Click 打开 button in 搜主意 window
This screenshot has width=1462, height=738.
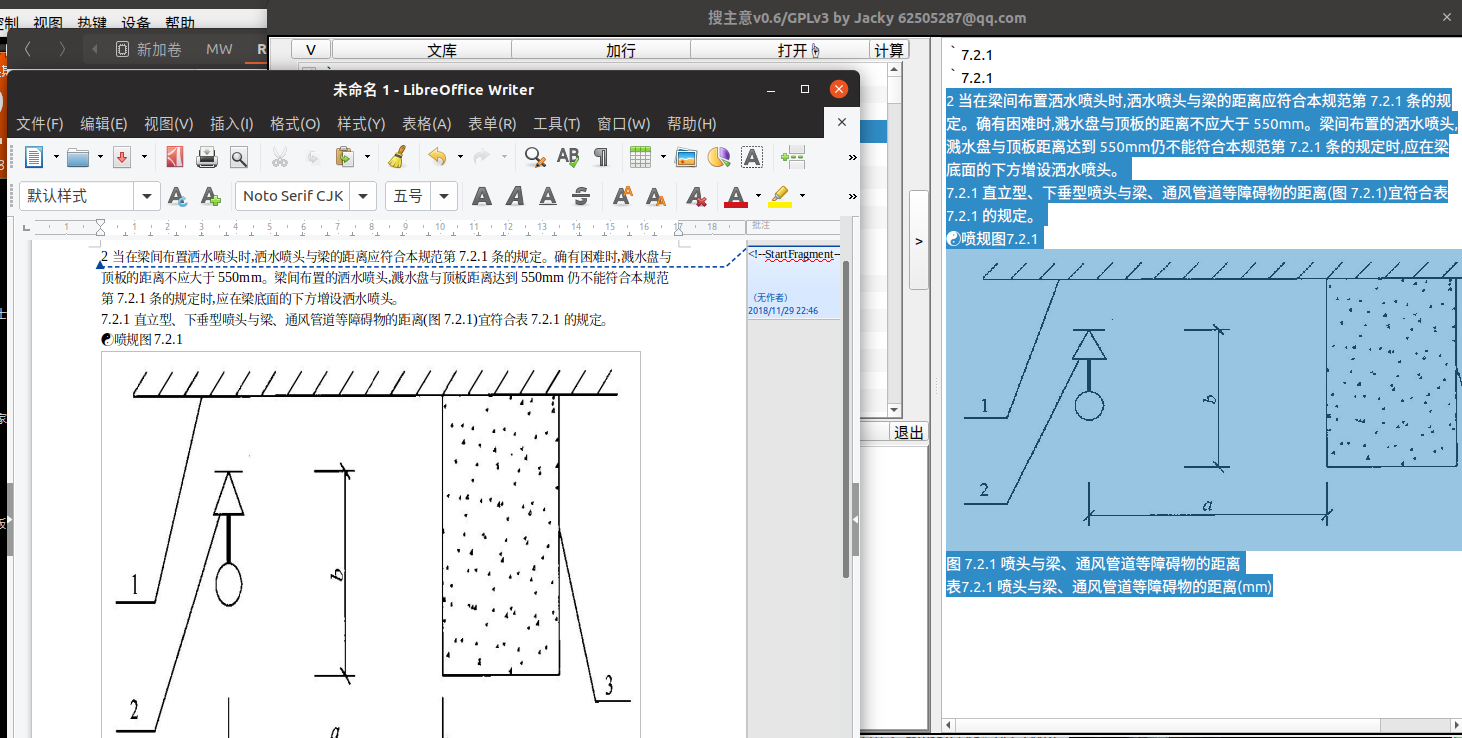point(780,50)
